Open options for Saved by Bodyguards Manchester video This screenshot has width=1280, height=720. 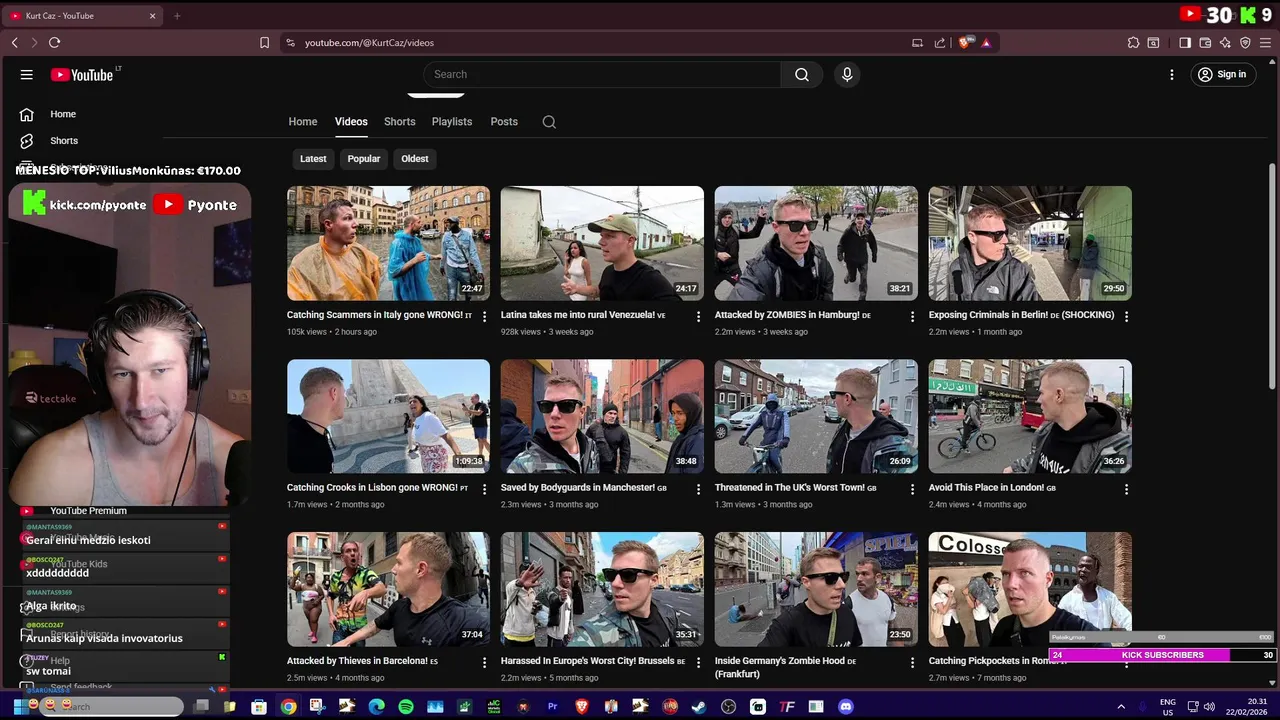(x=699, y=490)
